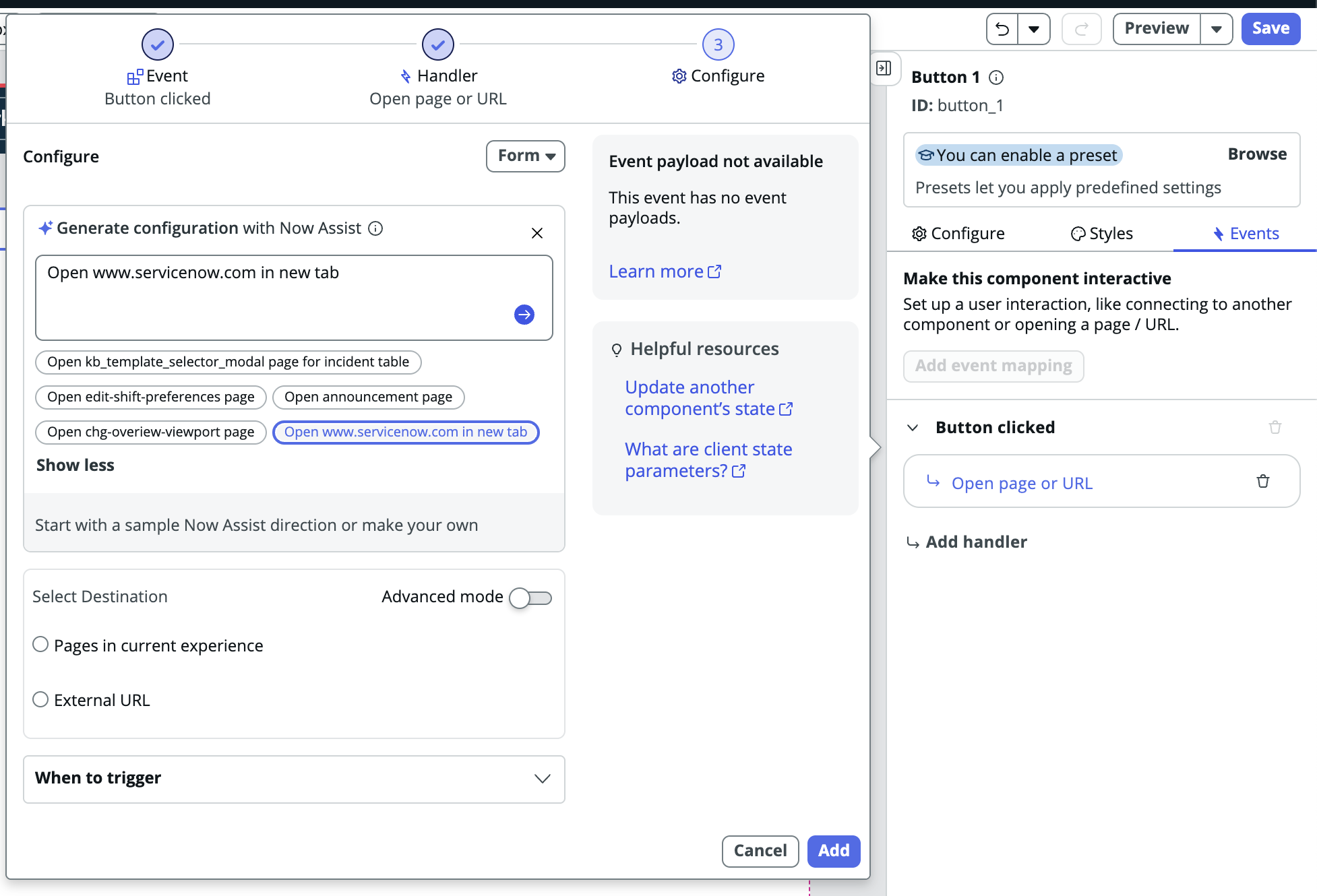This screenshot has height=896, width=1317.
Task: Click the Handler step checkmark circle
Action: [x=438, y=44]
